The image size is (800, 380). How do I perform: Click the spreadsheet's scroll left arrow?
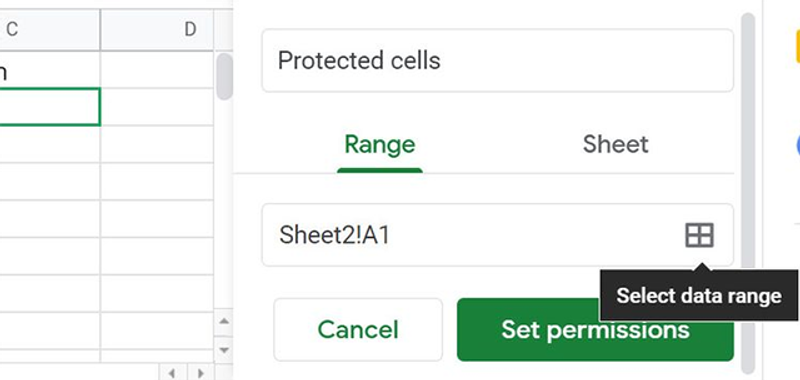pyautogui.click(x=172, y=373)
